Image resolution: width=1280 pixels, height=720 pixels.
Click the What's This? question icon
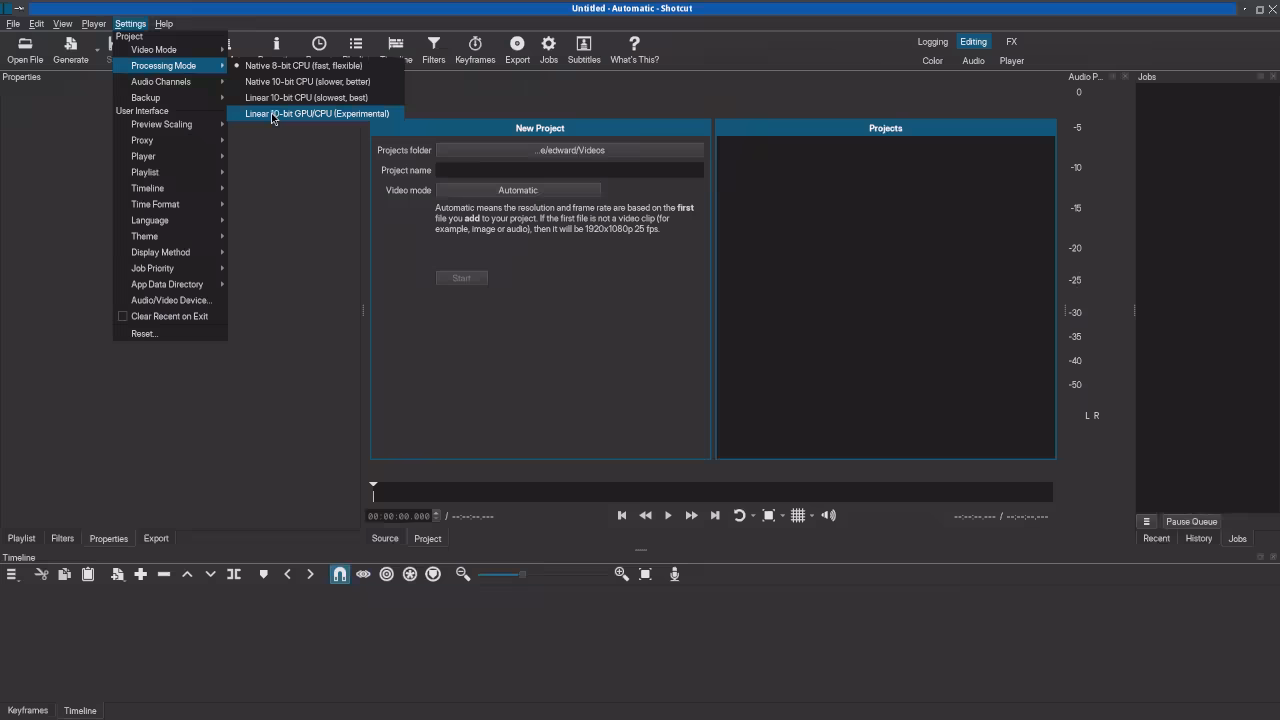[634, 49]
